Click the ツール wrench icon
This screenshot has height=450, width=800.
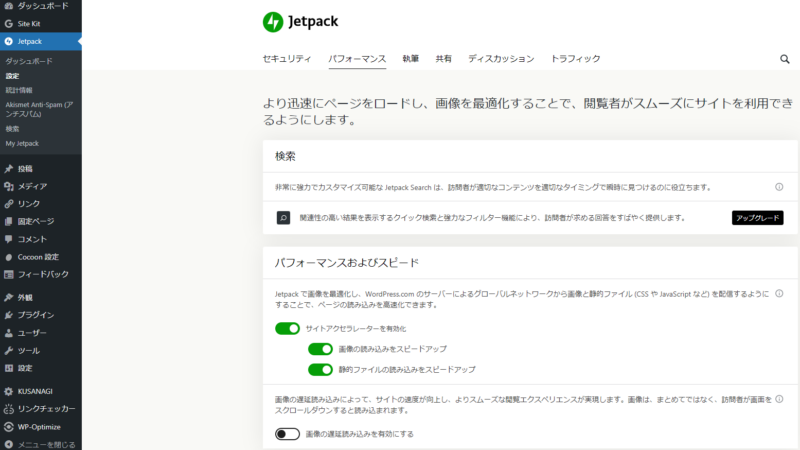tap(9, 351)
